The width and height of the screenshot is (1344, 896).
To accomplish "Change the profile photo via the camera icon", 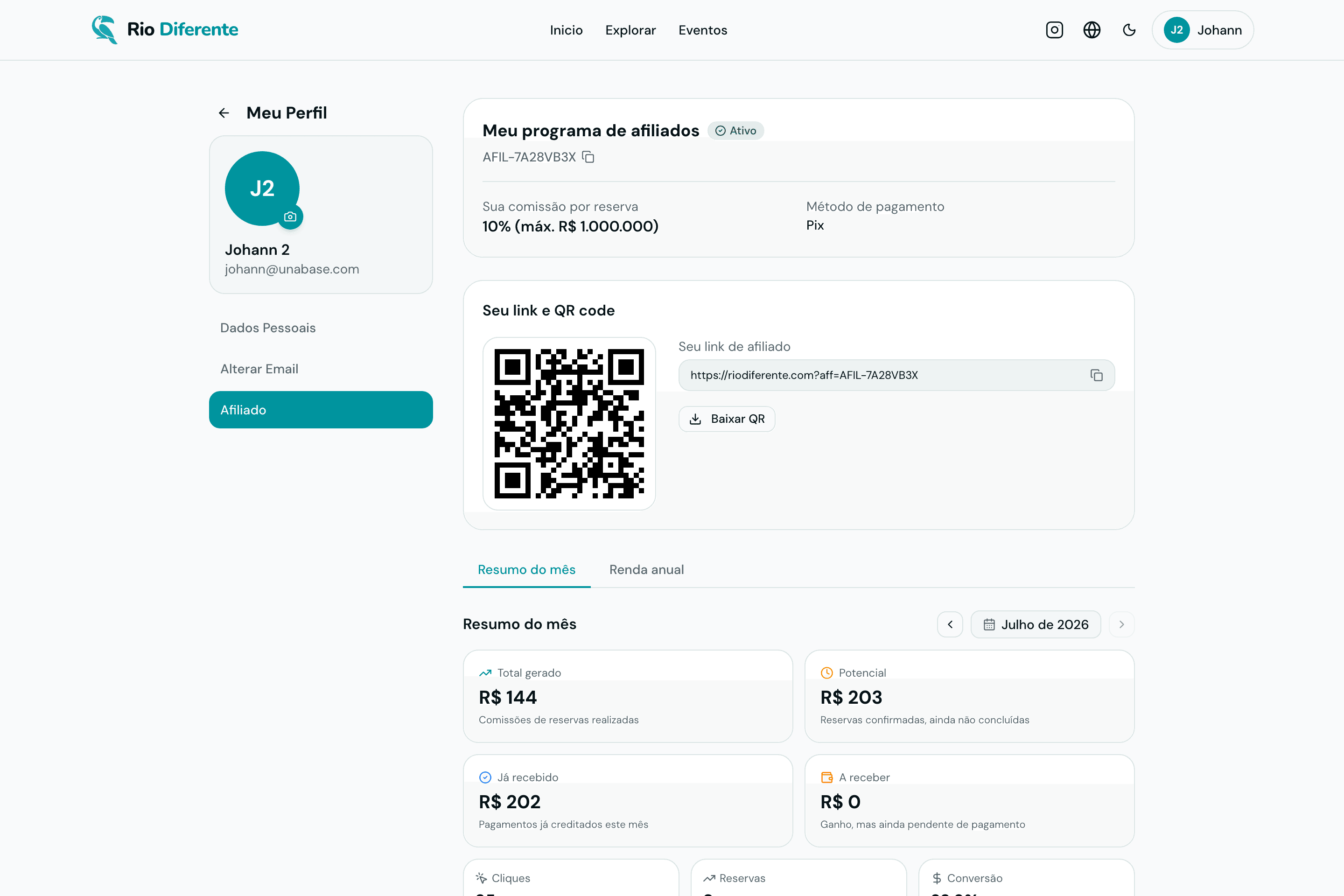I will click(290, 217).
